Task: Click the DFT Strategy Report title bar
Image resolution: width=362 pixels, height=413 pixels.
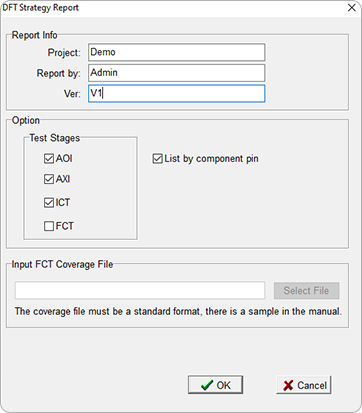Action: tap(173, 8)
